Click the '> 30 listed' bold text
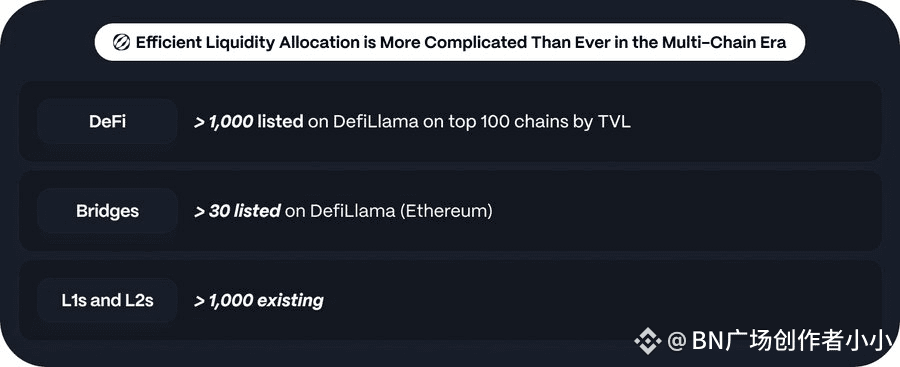Screen dimensions: 900x367 (237, 211)
